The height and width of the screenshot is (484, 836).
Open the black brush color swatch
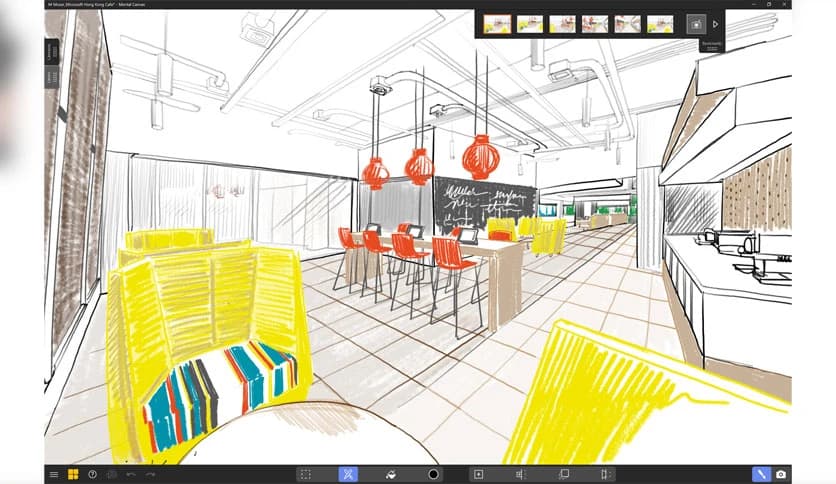click(434, 474)
